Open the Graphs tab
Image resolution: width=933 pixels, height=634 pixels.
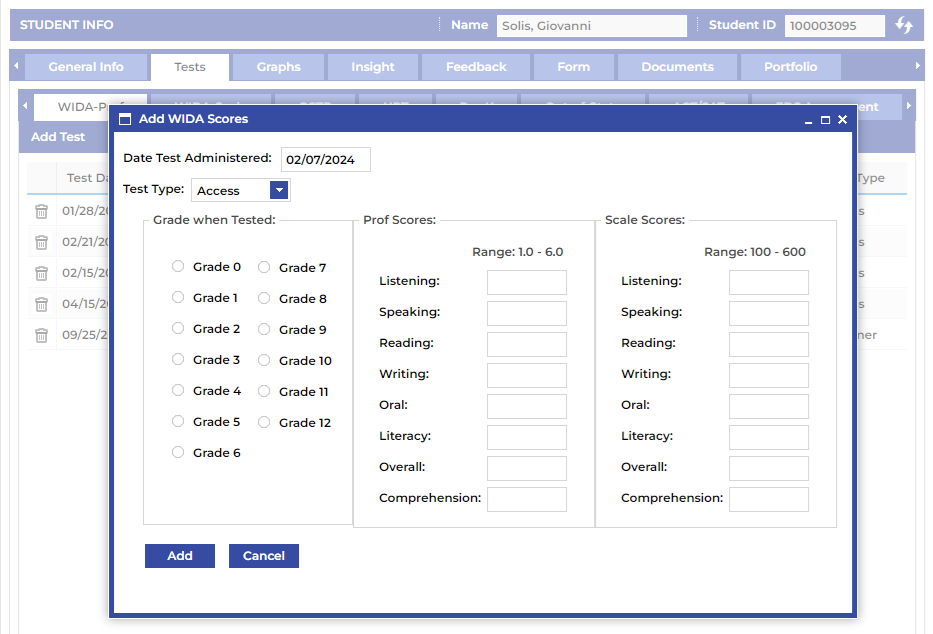coord(278,67)
